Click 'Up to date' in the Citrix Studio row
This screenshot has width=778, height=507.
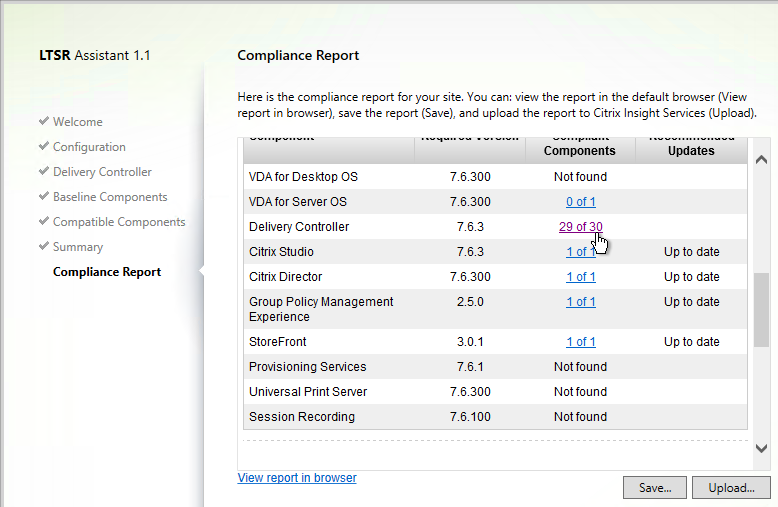[x=692, y=252]
